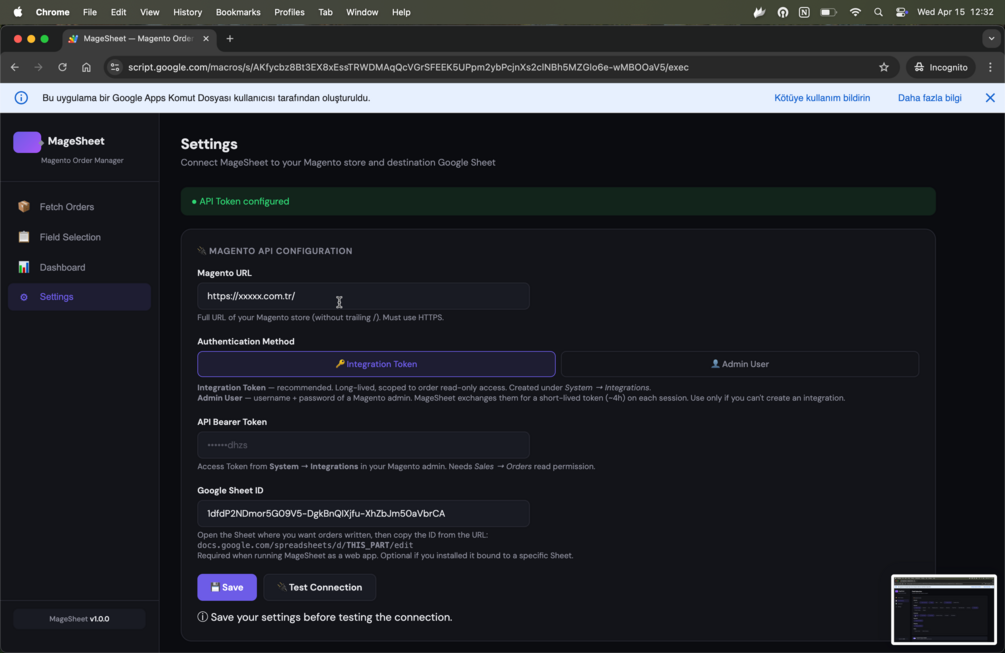Save the Magento settings
1005x653 pixels.
[x=227, y=587]
